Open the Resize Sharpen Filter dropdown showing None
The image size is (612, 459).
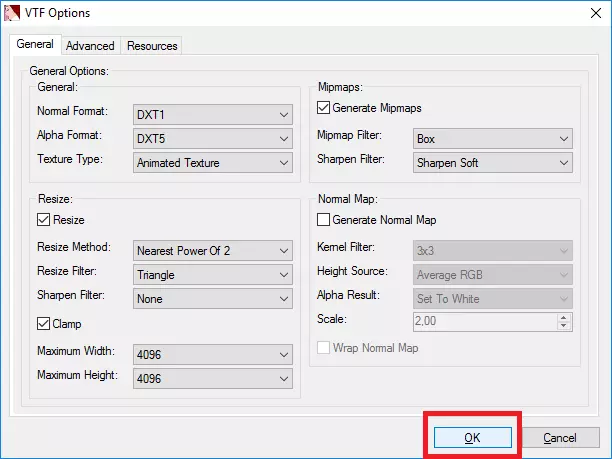(x=213, y=299)
